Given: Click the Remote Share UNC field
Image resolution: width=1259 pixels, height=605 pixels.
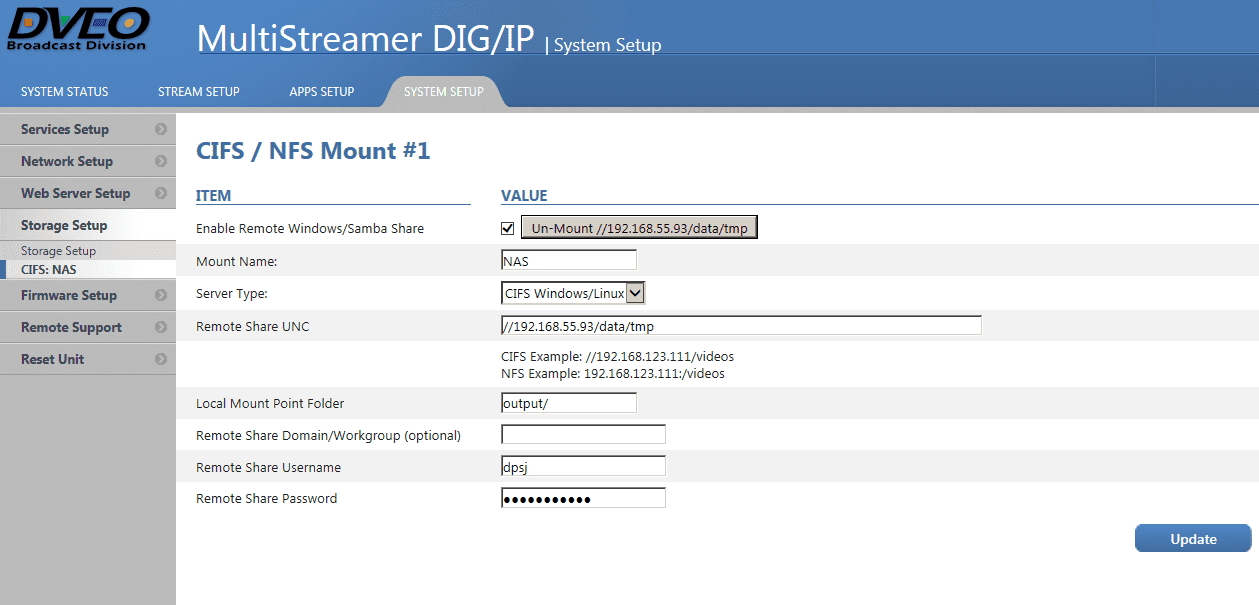Looking at the screenshot, I should point(741,326).
